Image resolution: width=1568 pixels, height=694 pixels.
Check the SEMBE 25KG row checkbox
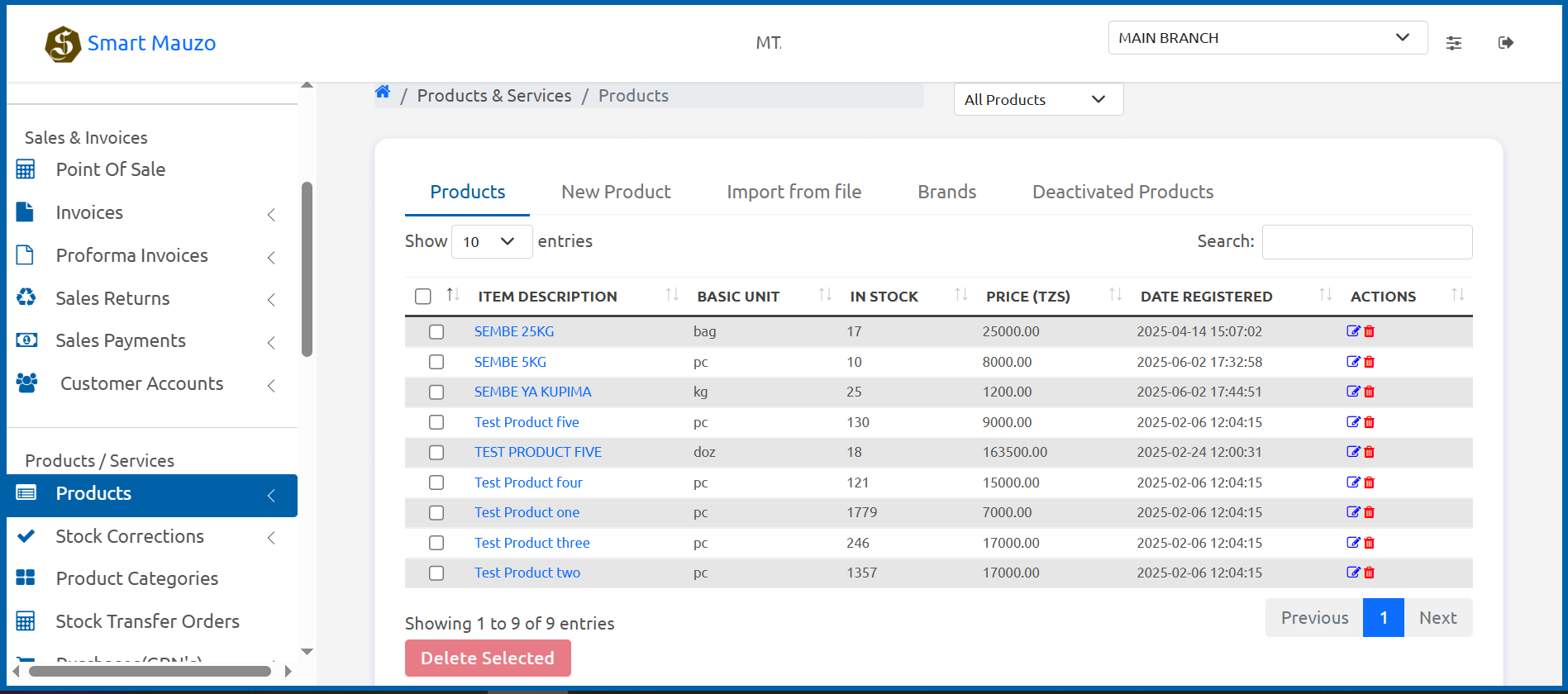pyautogui.click(x=436, y=332)
